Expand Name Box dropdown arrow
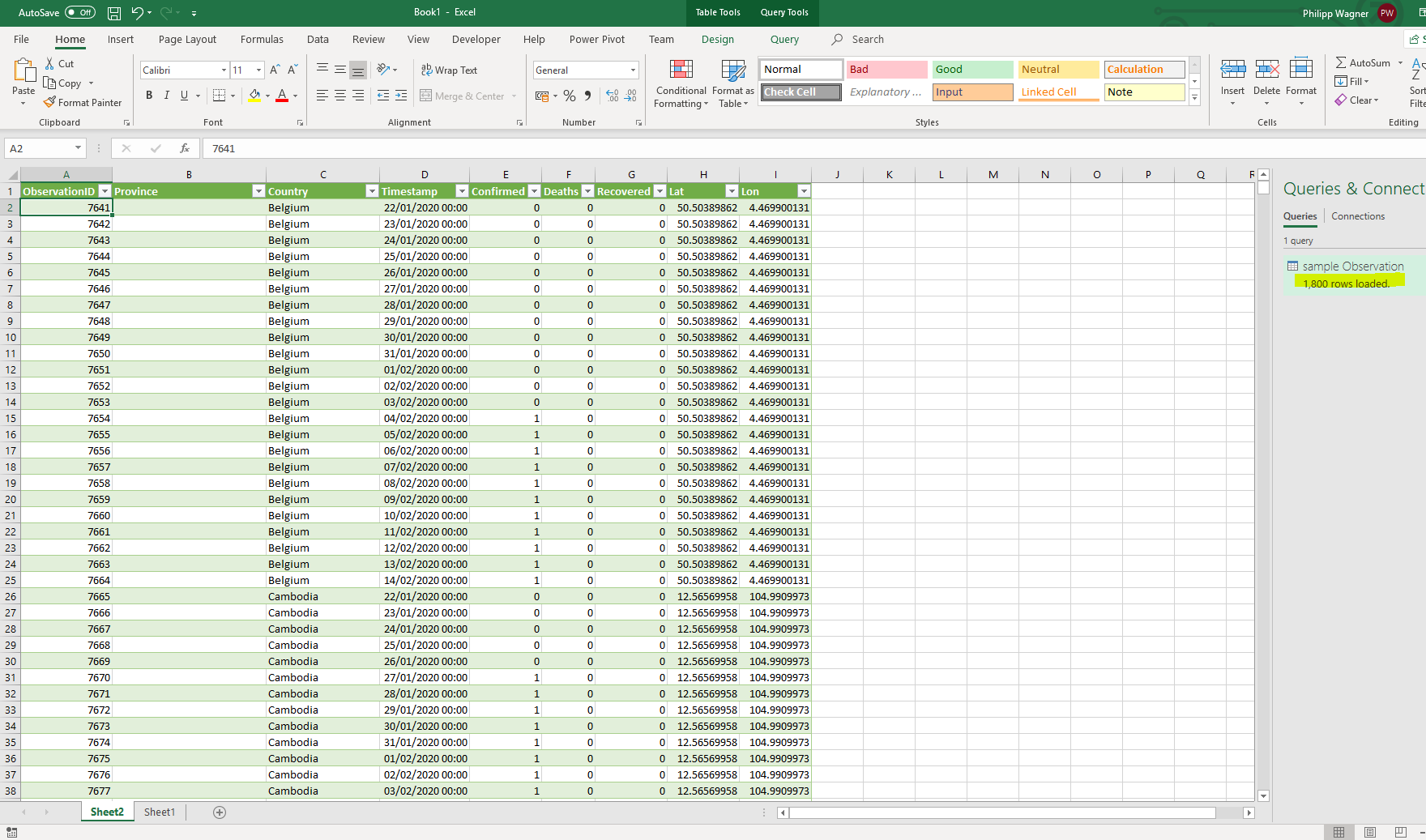This screenshot has height=840, width=1426. (78, 148)
